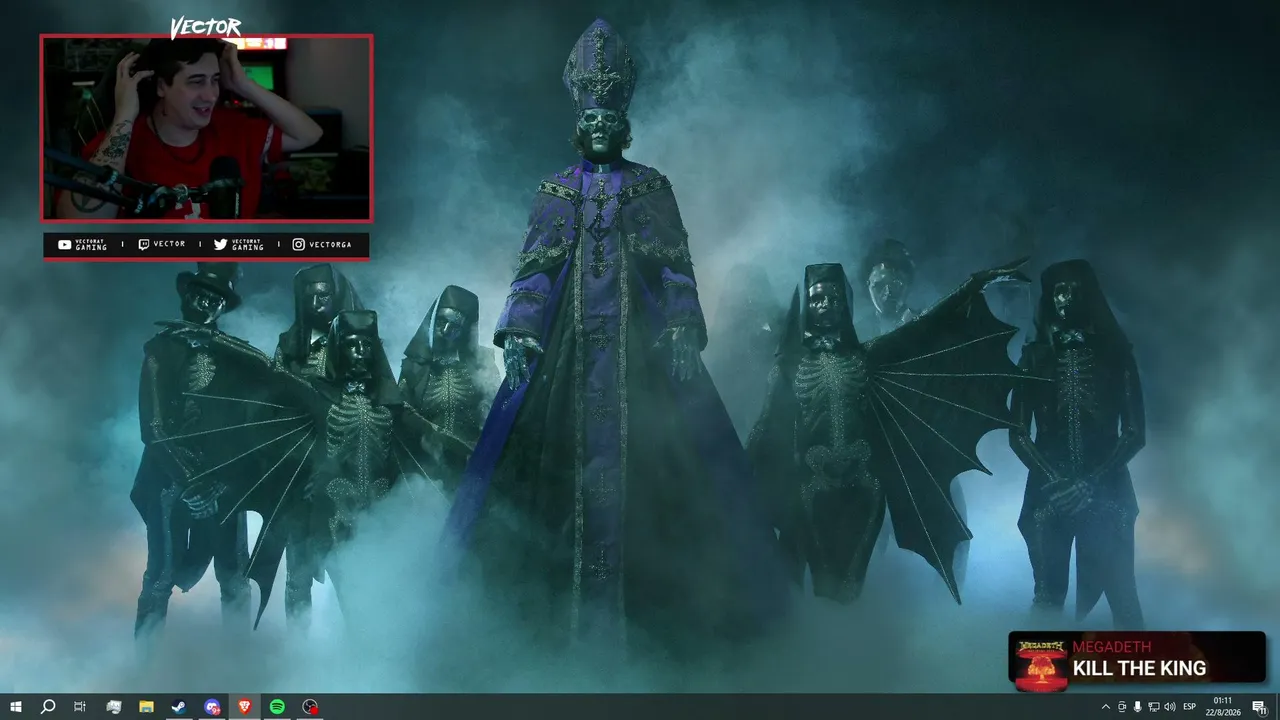Open Windows Search from the taskbar
Screen dimensions: 1280x720
coord(47,707)
